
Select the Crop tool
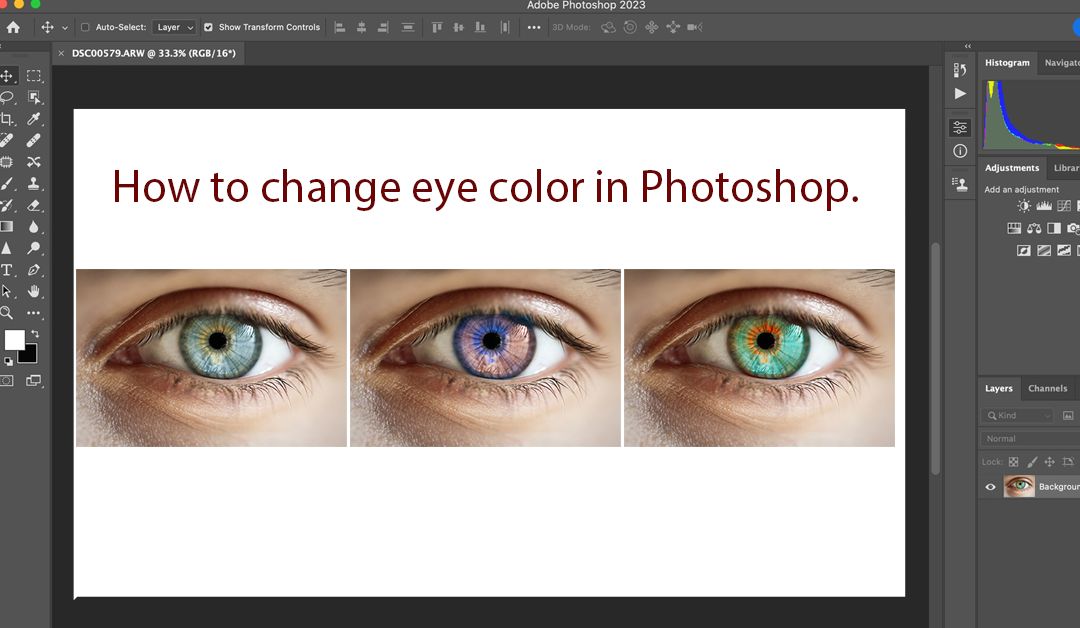[x=8, y=118]
